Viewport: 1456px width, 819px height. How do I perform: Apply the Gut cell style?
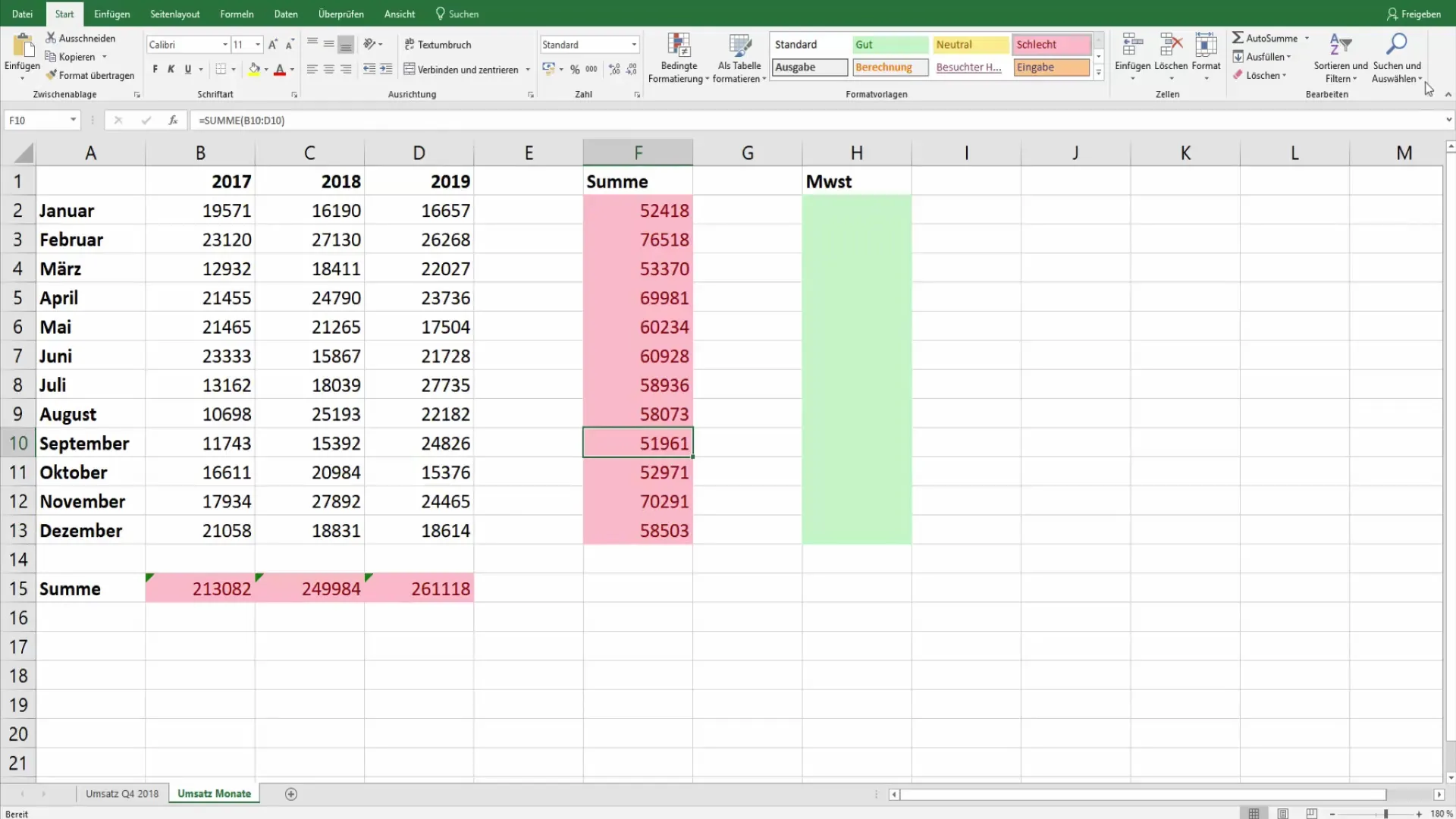(890, 45)
